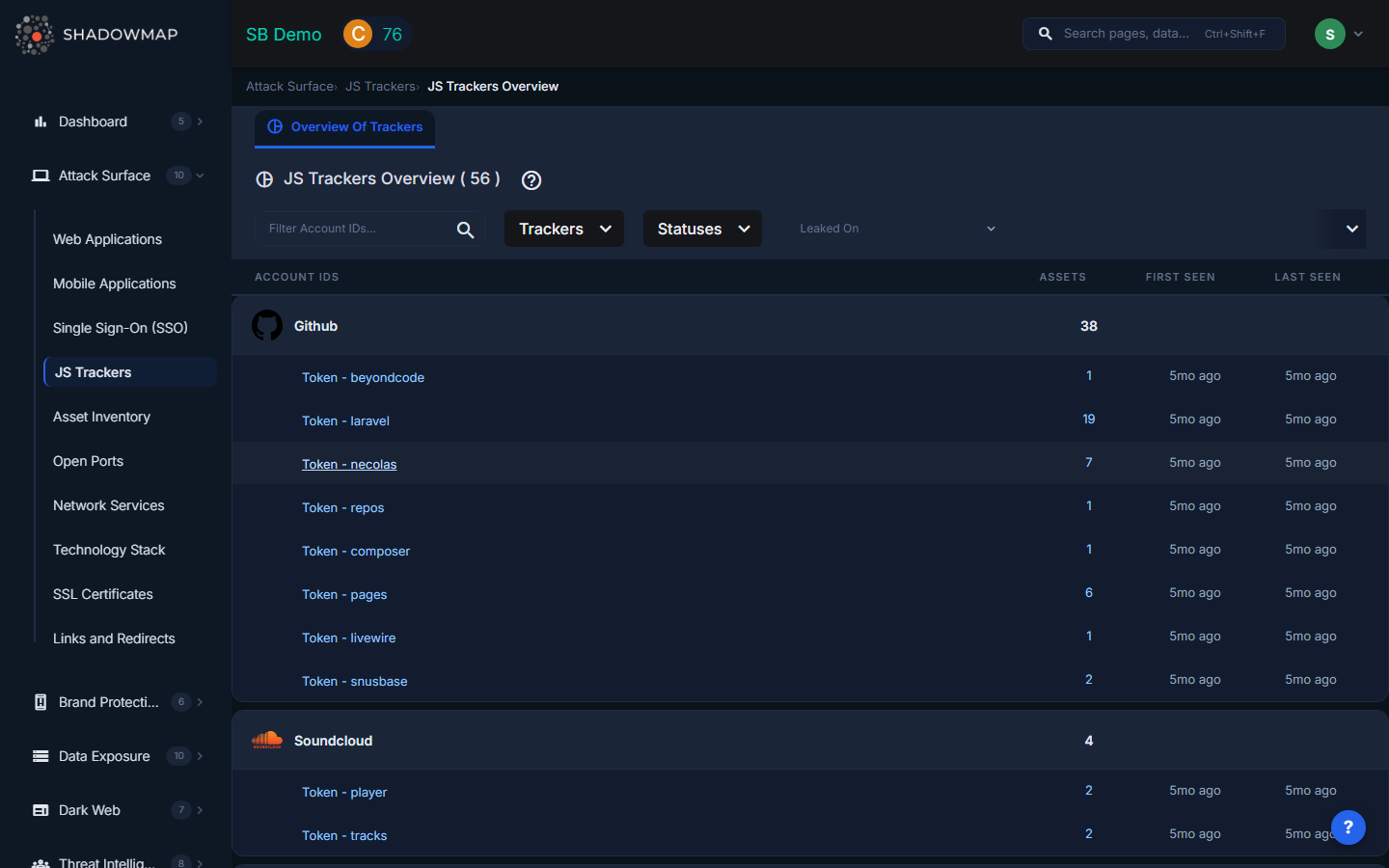Open the blue floating help button
The height and width of the screenshot is (868, 1389).
1348,827
